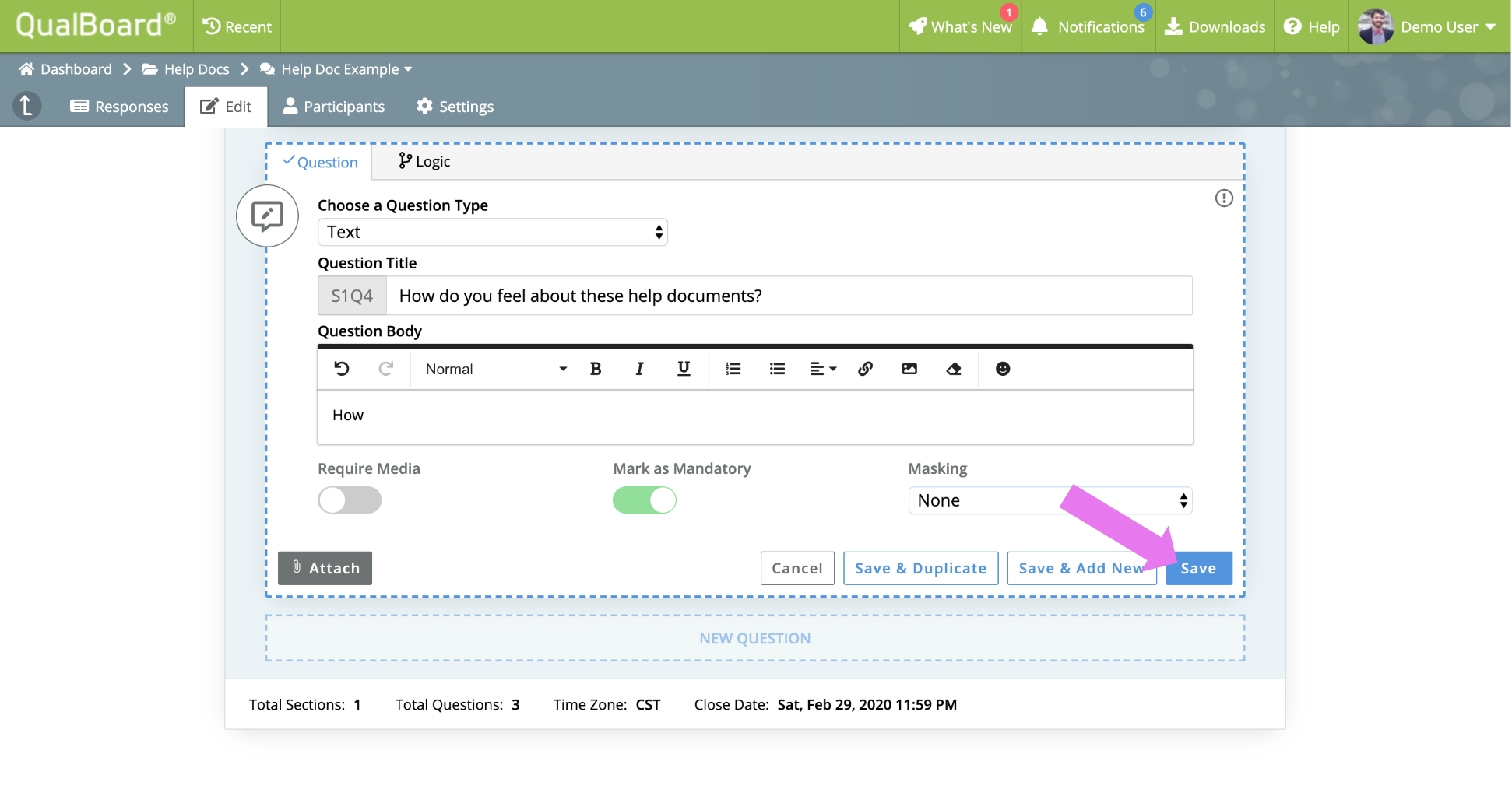The image size is (1512, 803).
Task: Click the Total Questions count
Action: [x=515, y=704]
